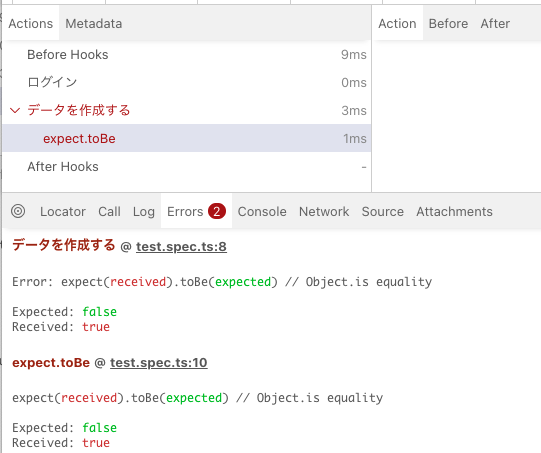Select the Action snapshot tab

[397, 23]
